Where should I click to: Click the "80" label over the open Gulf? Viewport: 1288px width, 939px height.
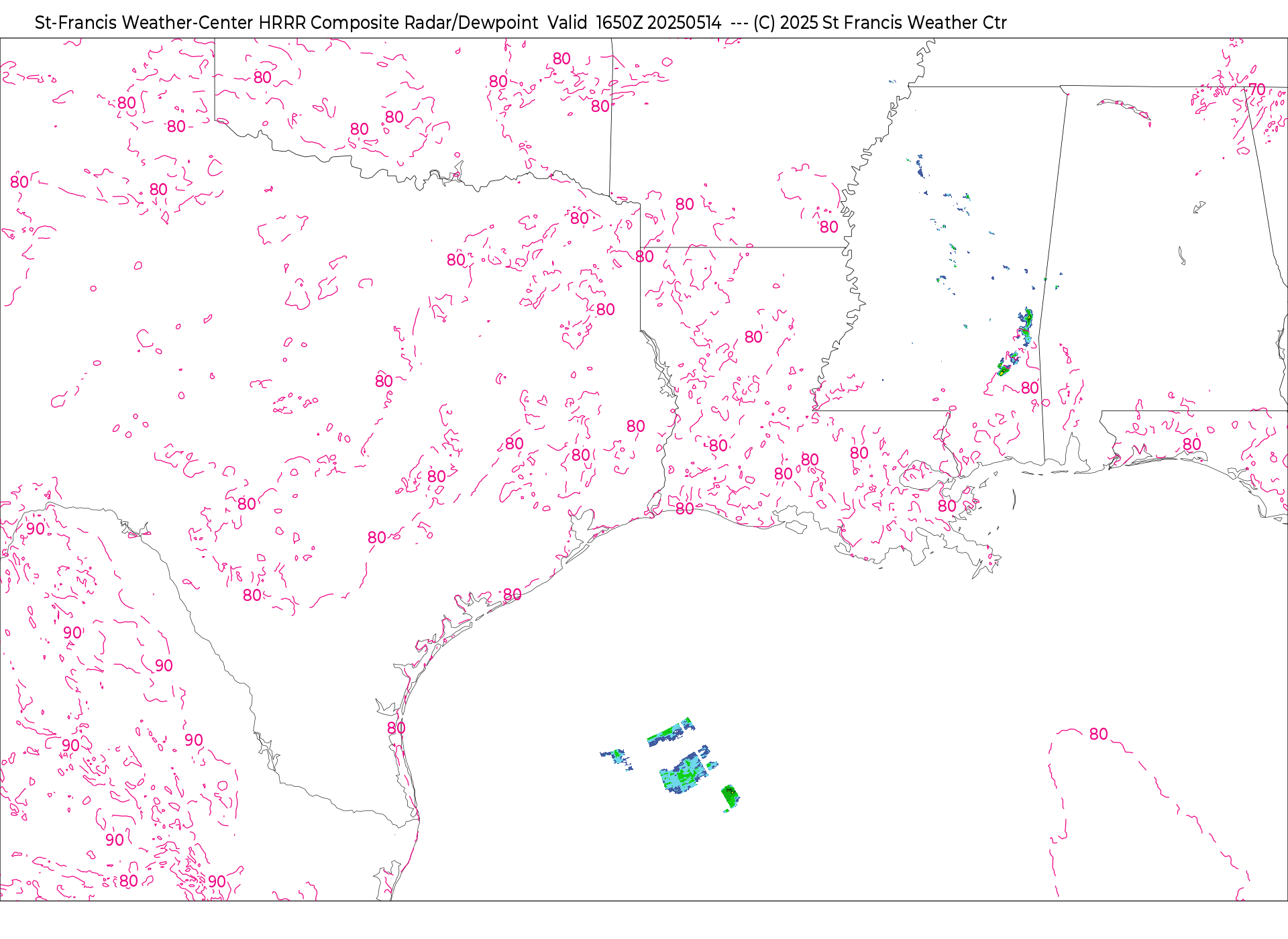coord(1098,734)
